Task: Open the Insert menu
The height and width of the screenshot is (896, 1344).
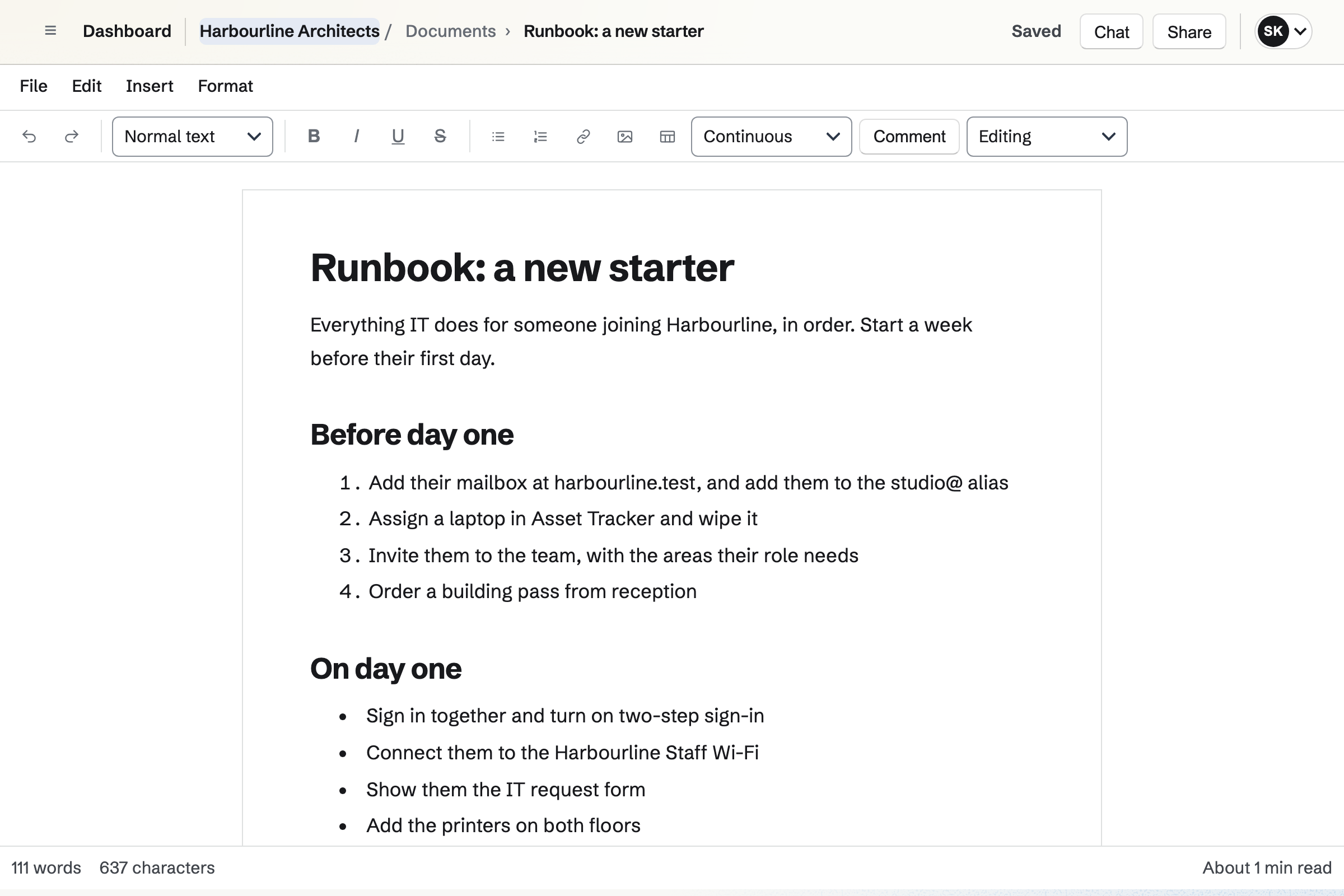Action: [150, 86]
